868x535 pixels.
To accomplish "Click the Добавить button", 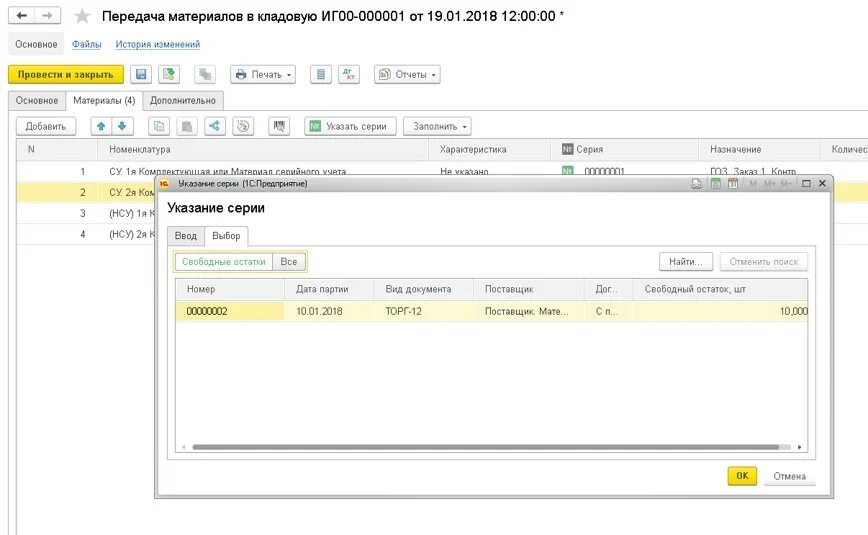I will tap(46, 126).
